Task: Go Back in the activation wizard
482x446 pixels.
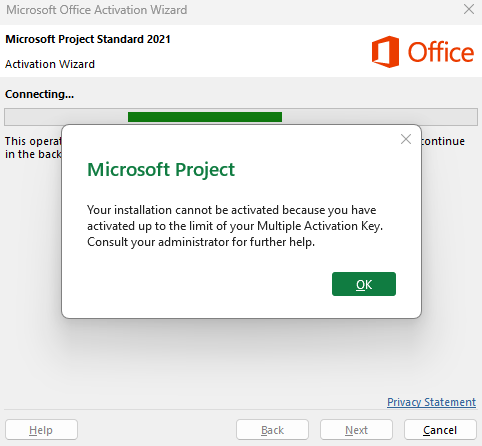Action: 272,430
